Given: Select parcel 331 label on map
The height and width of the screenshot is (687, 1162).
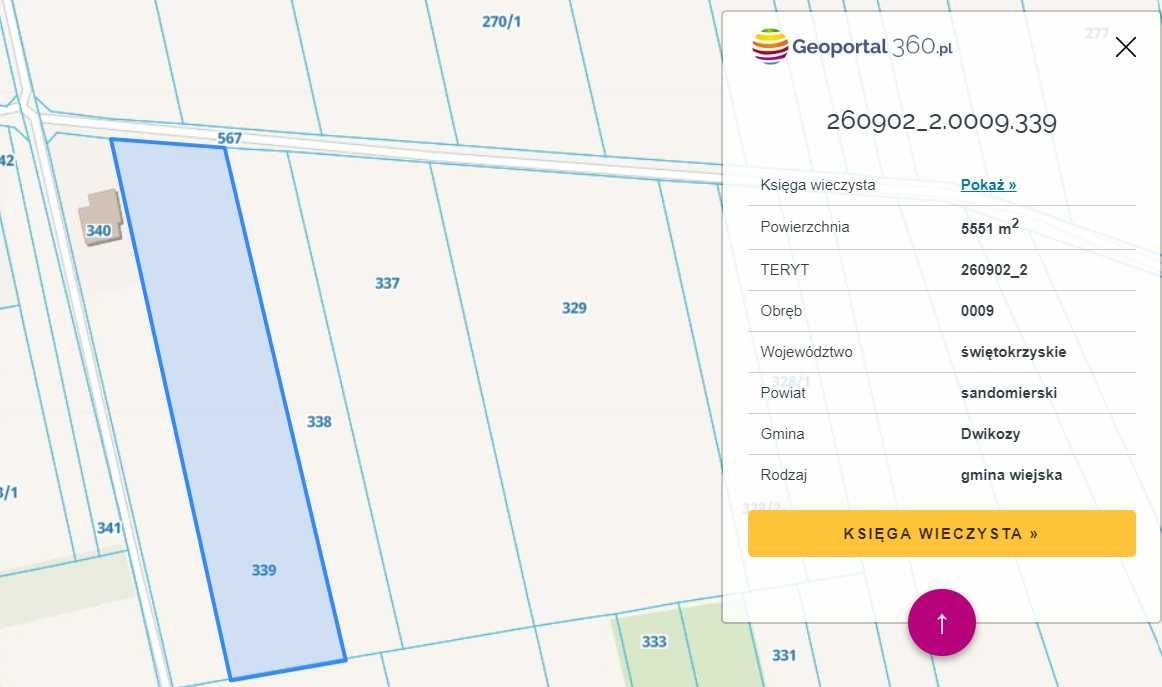Looking at the screenshot, I should (784, 655).
